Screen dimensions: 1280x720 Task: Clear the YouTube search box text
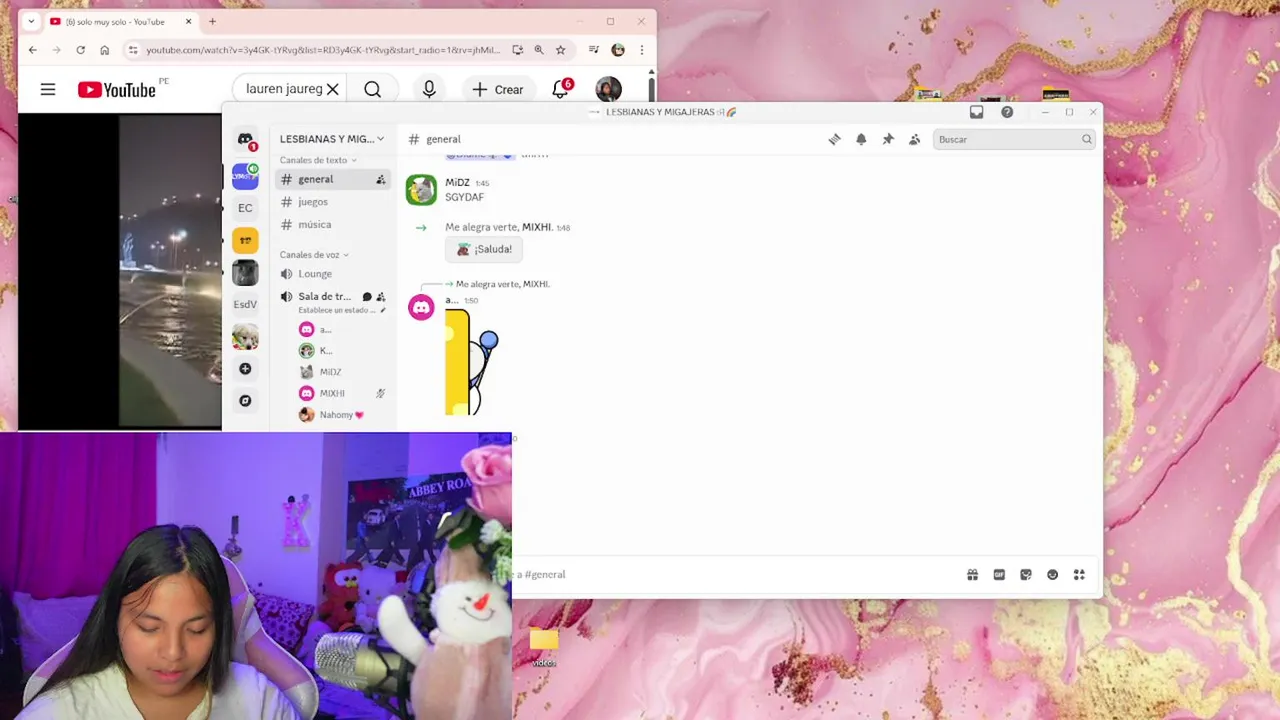(x=333, y=89)
